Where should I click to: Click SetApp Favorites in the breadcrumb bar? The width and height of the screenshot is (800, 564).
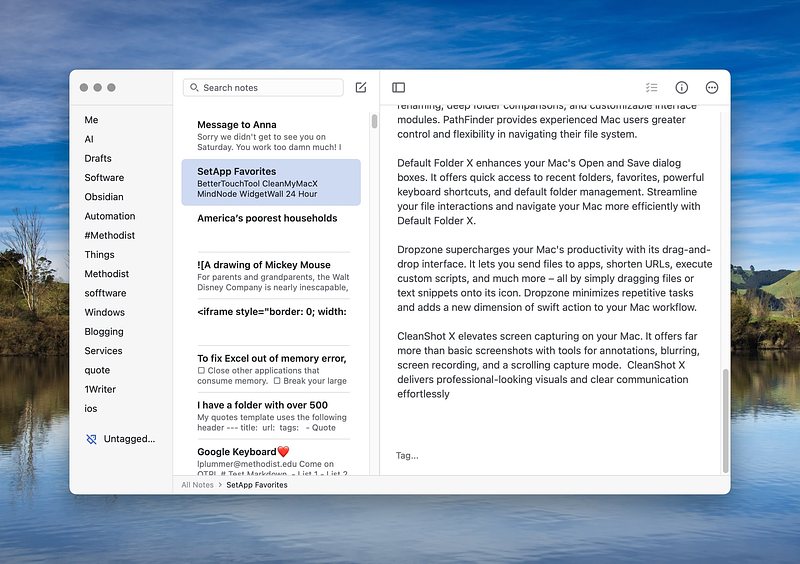257,485
